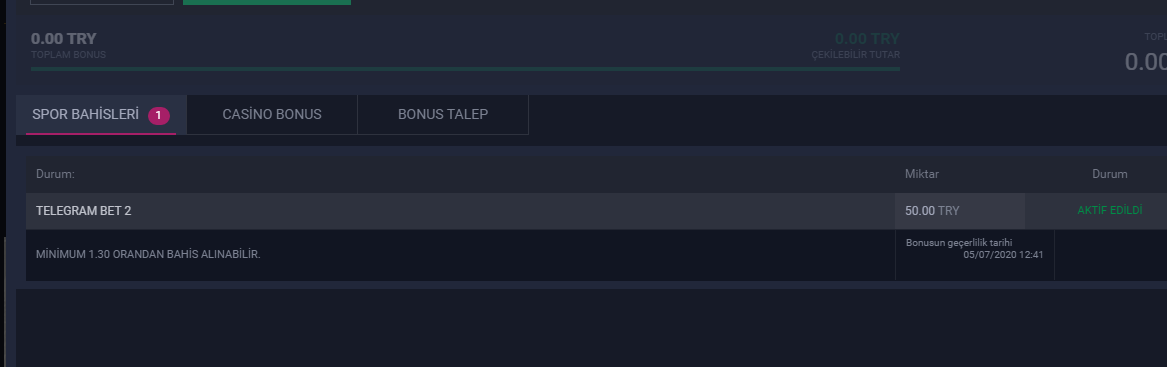Click the Miktar column header
The height and width of the screenshot is (367, 1167).
coord(921,174)
